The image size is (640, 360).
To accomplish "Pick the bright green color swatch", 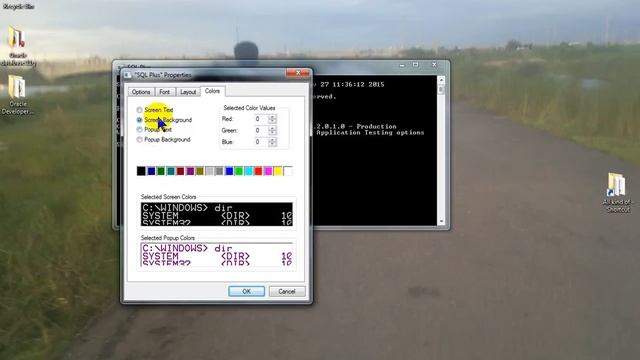I will (x=239, y=171).
